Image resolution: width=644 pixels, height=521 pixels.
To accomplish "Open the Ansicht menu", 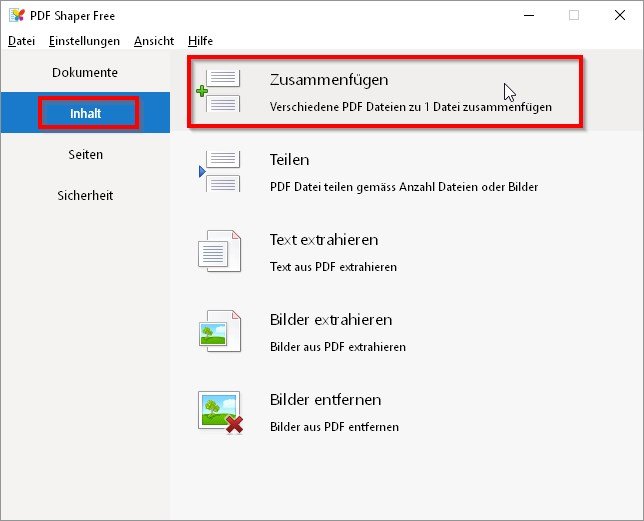I will coord(154,41).
